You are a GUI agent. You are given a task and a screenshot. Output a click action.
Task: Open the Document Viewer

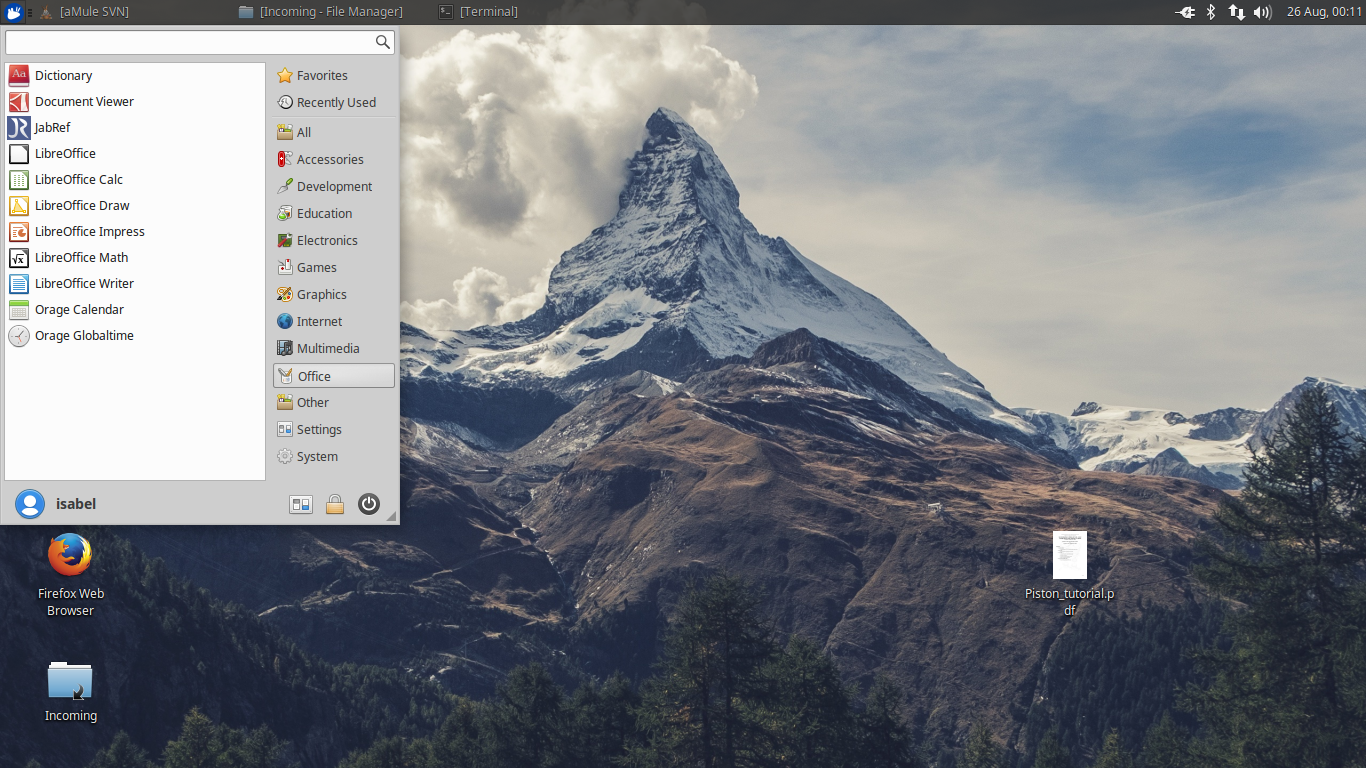tap(84, 101)
